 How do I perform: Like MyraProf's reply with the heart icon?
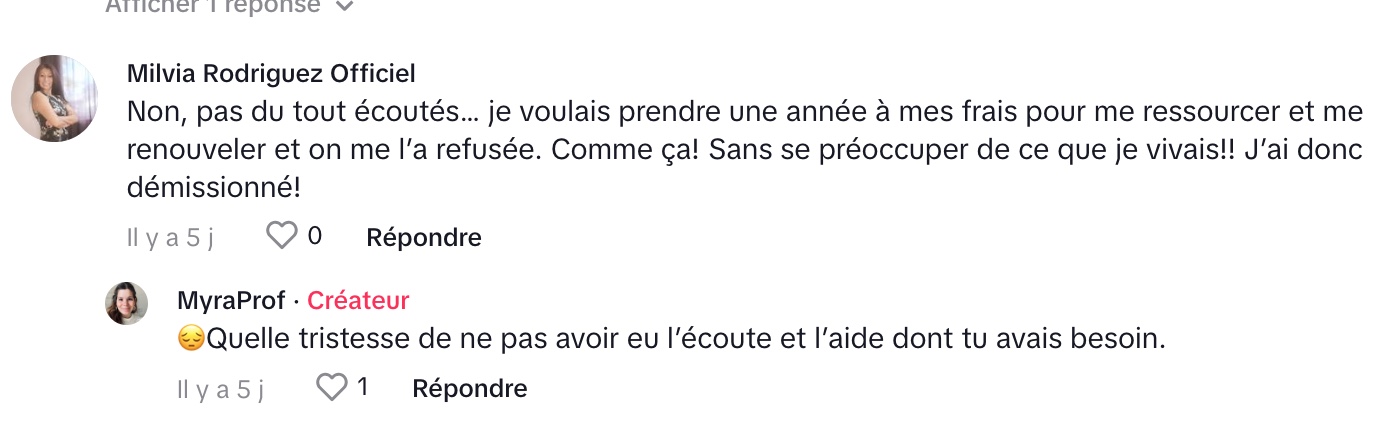tap(331, 386)
